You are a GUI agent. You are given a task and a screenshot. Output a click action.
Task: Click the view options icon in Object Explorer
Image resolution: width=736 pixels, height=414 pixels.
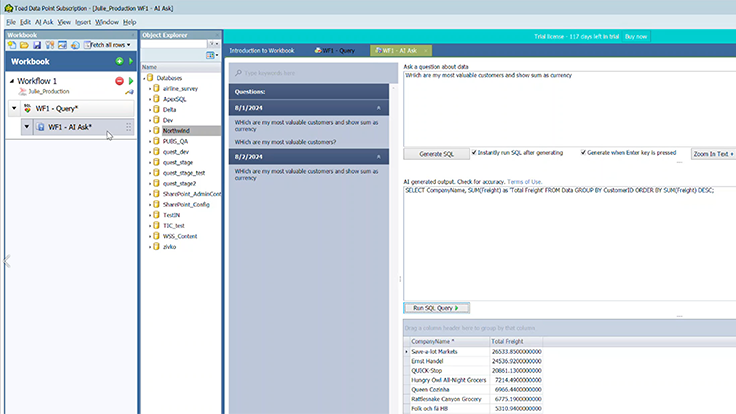pos(211,56)
